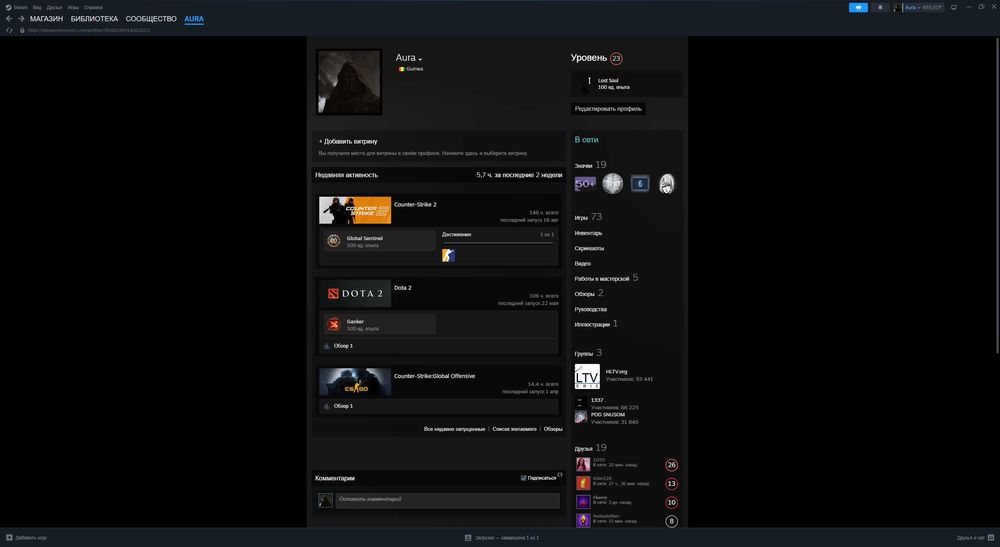
Task: Click + Добавить витрину link
Action: pyautogui.click(x=348, y=142)
